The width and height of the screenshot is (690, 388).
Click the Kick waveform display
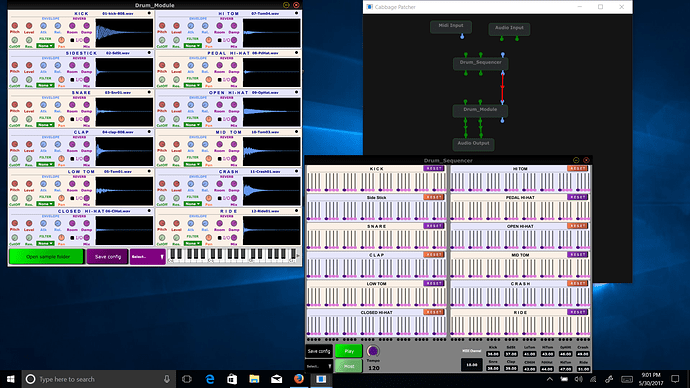click(x=124, y=33)
